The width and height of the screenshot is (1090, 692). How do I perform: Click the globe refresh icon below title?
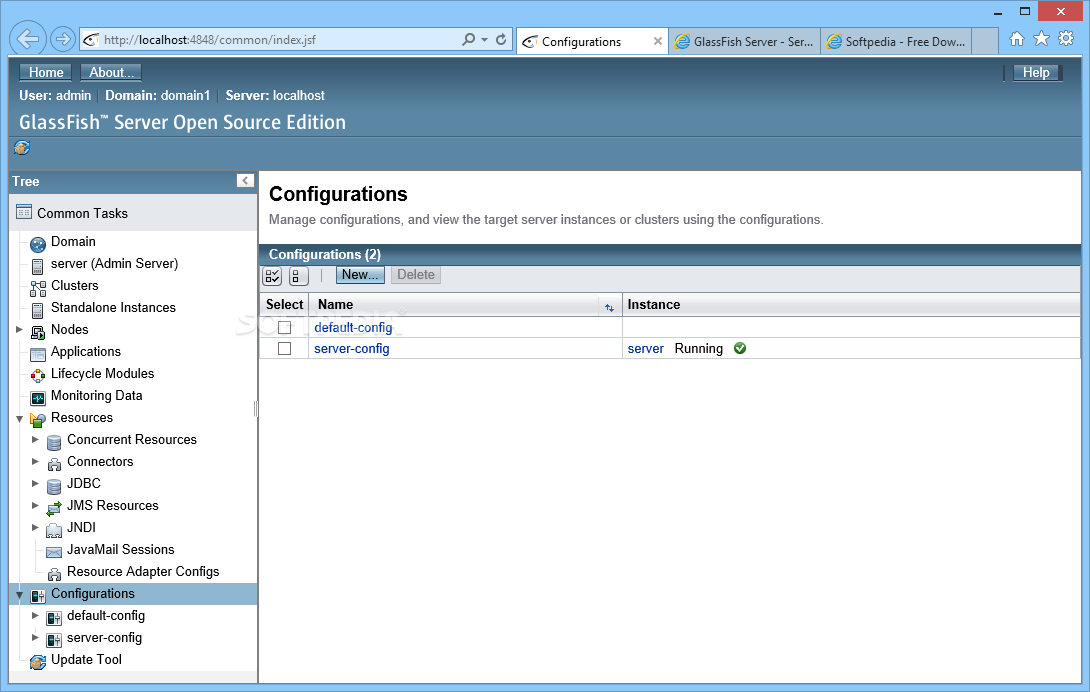click(22, 147)
